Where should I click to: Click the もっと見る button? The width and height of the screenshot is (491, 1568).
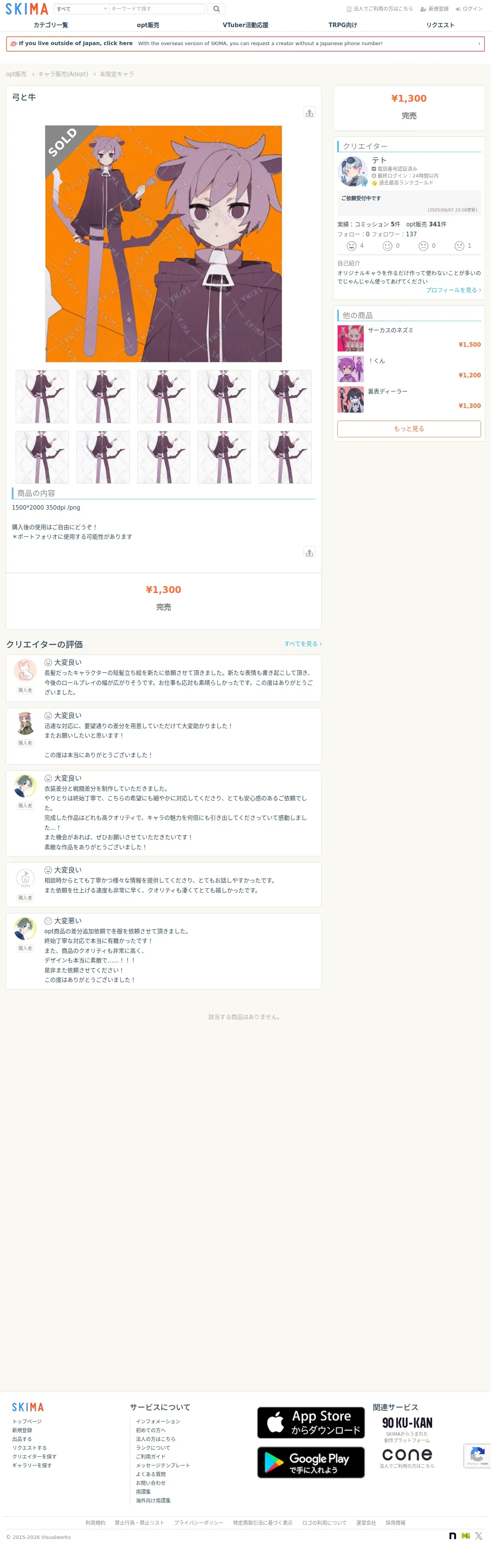pyautogui.click(x=409, y=429)
